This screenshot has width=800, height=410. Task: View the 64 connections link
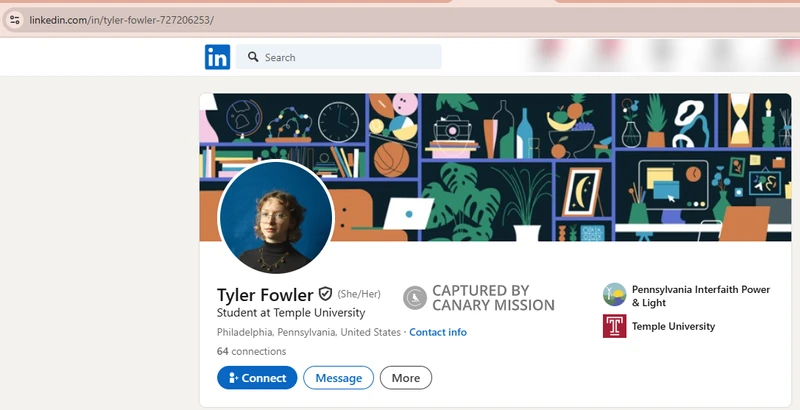pyautogui.click(x=252, y=351)
